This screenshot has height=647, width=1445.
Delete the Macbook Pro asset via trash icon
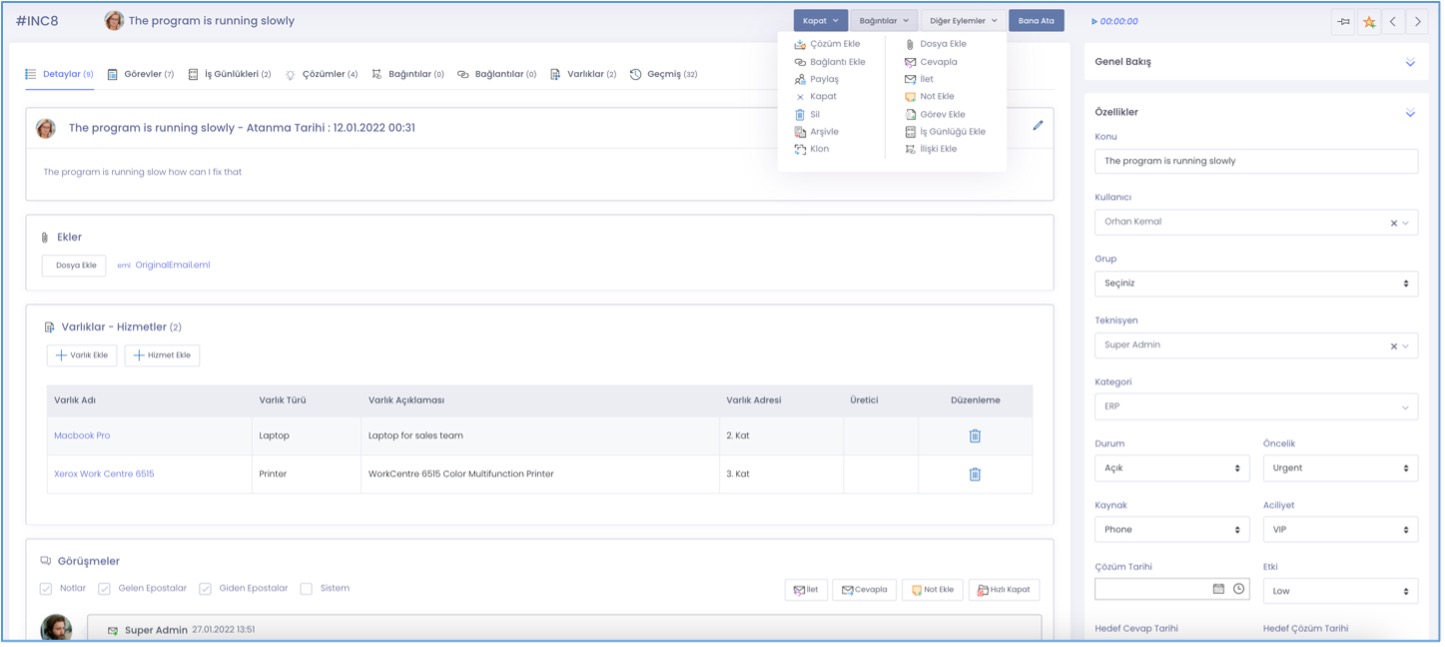tap(974, 436)
